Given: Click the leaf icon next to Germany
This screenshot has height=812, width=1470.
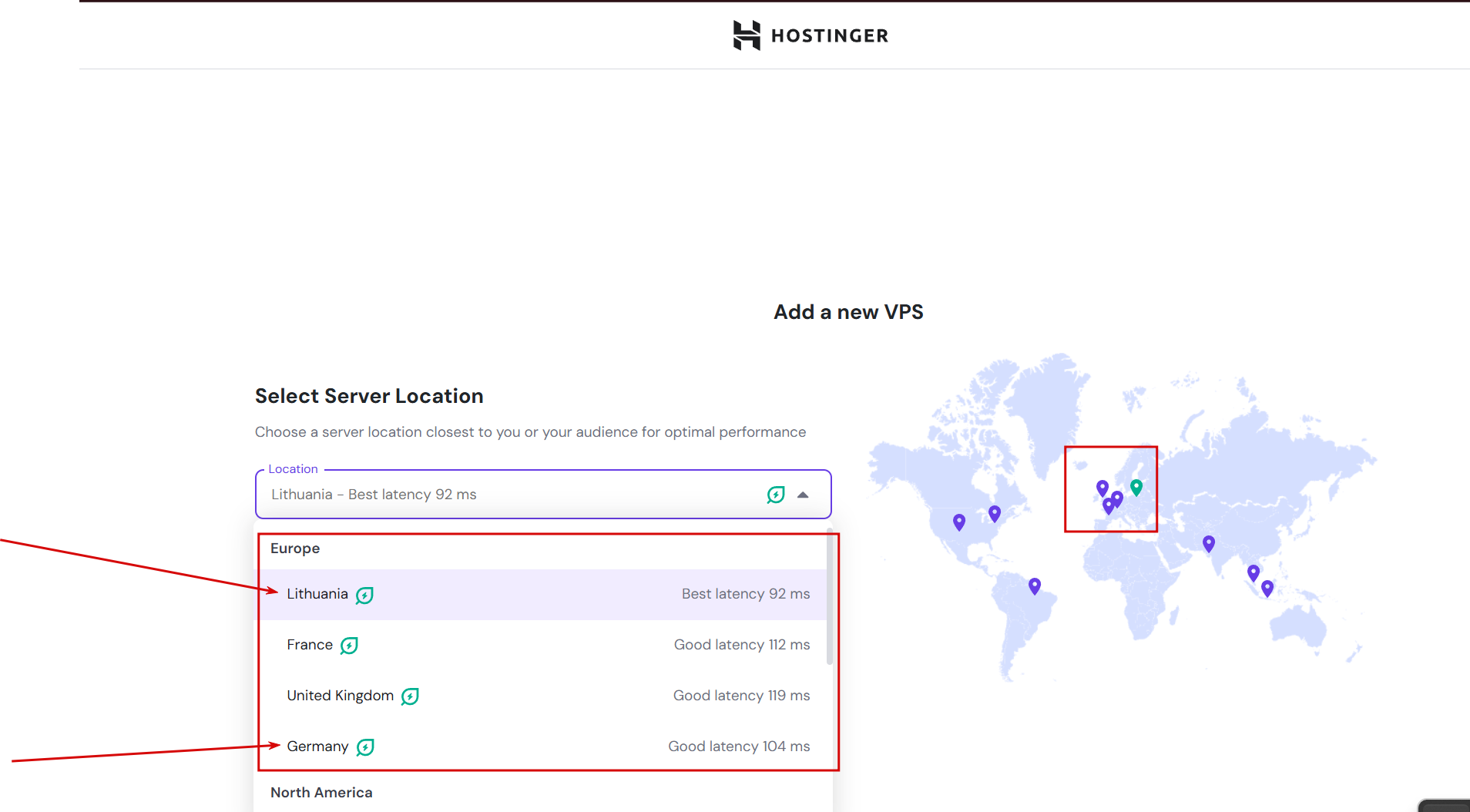Looking at the screenshot, I should click(365, 747).
